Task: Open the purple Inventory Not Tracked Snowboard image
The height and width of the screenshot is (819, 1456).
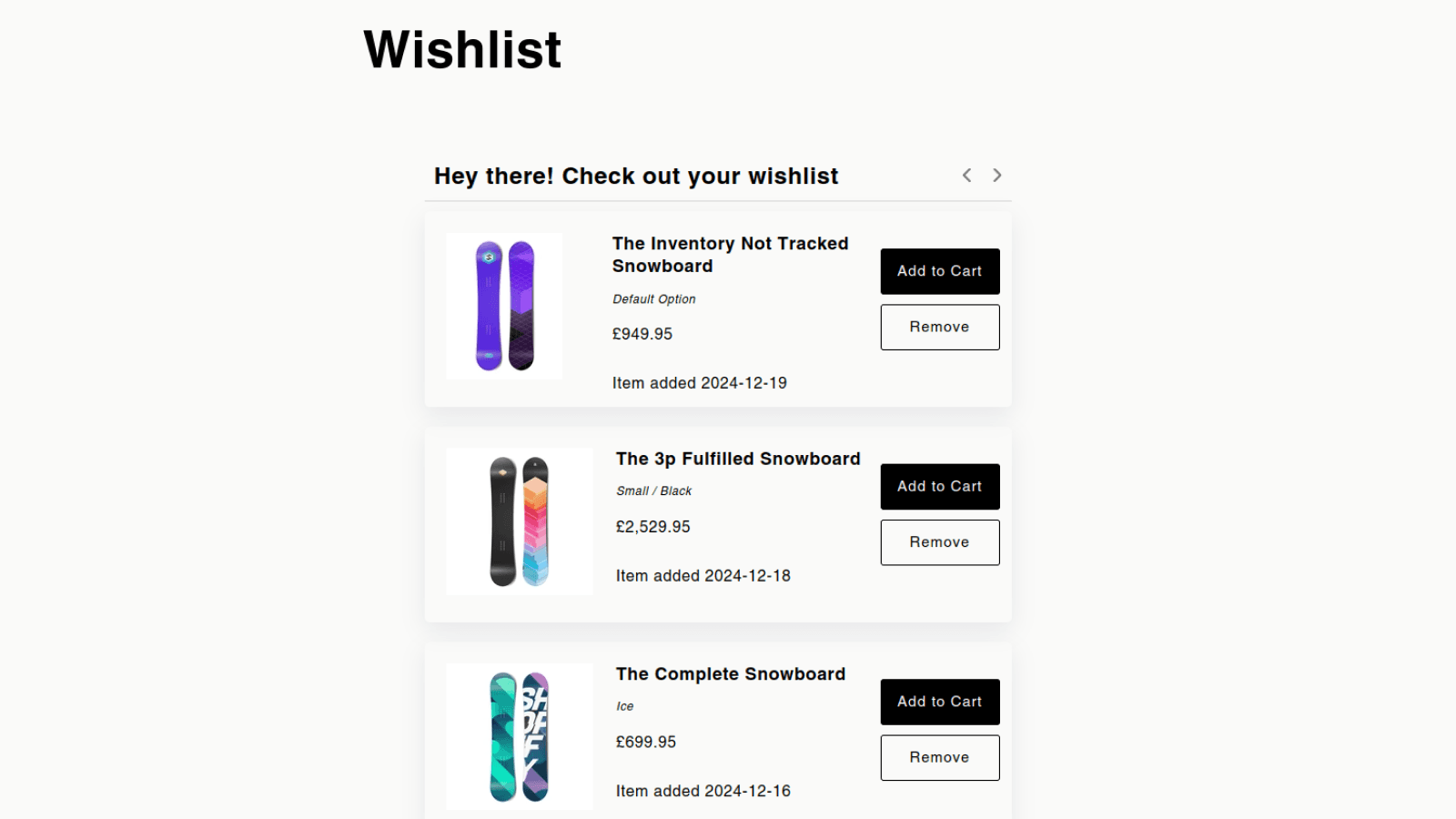Action: [504, 306]
